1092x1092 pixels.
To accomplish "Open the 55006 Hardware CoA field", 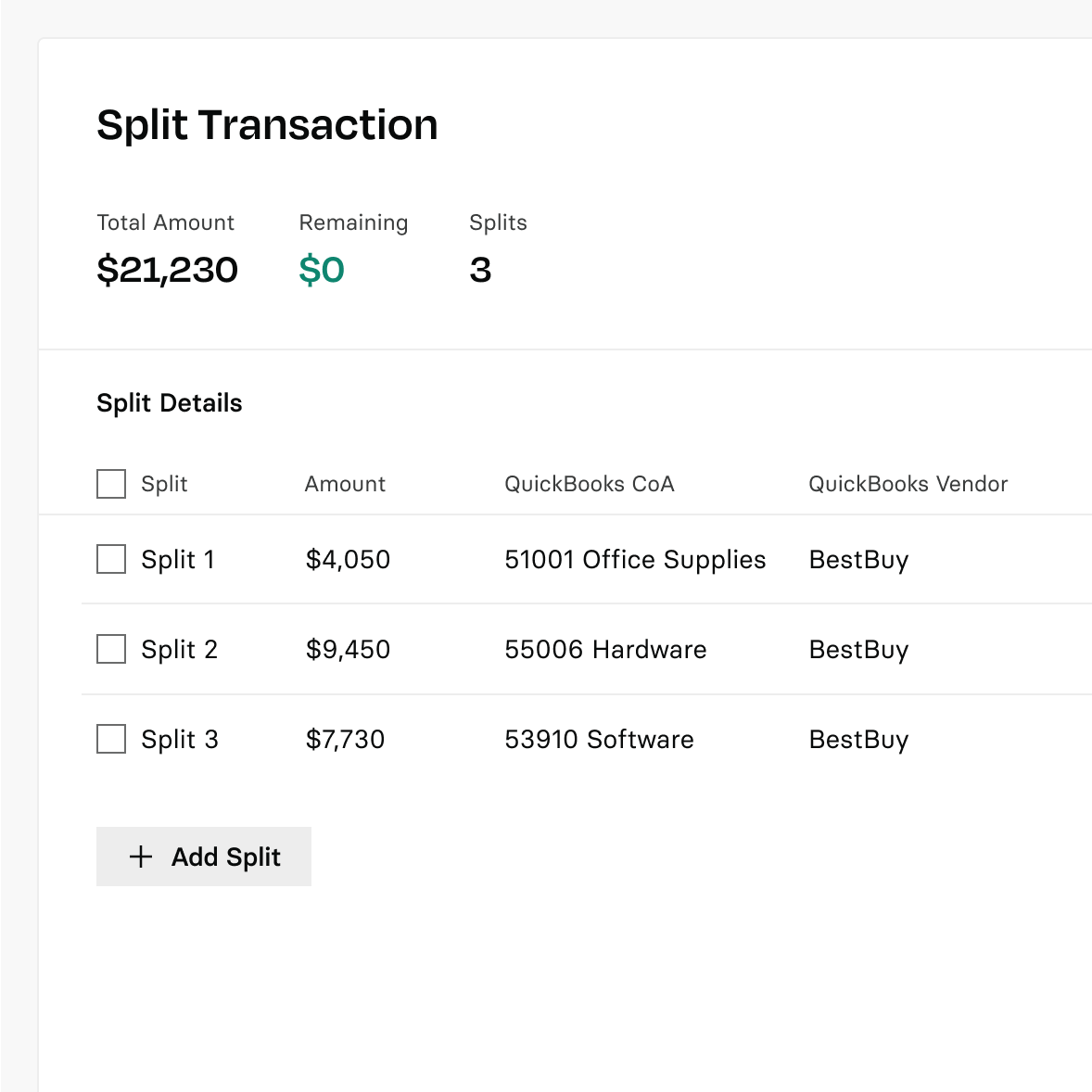I will tap(605, 650).
